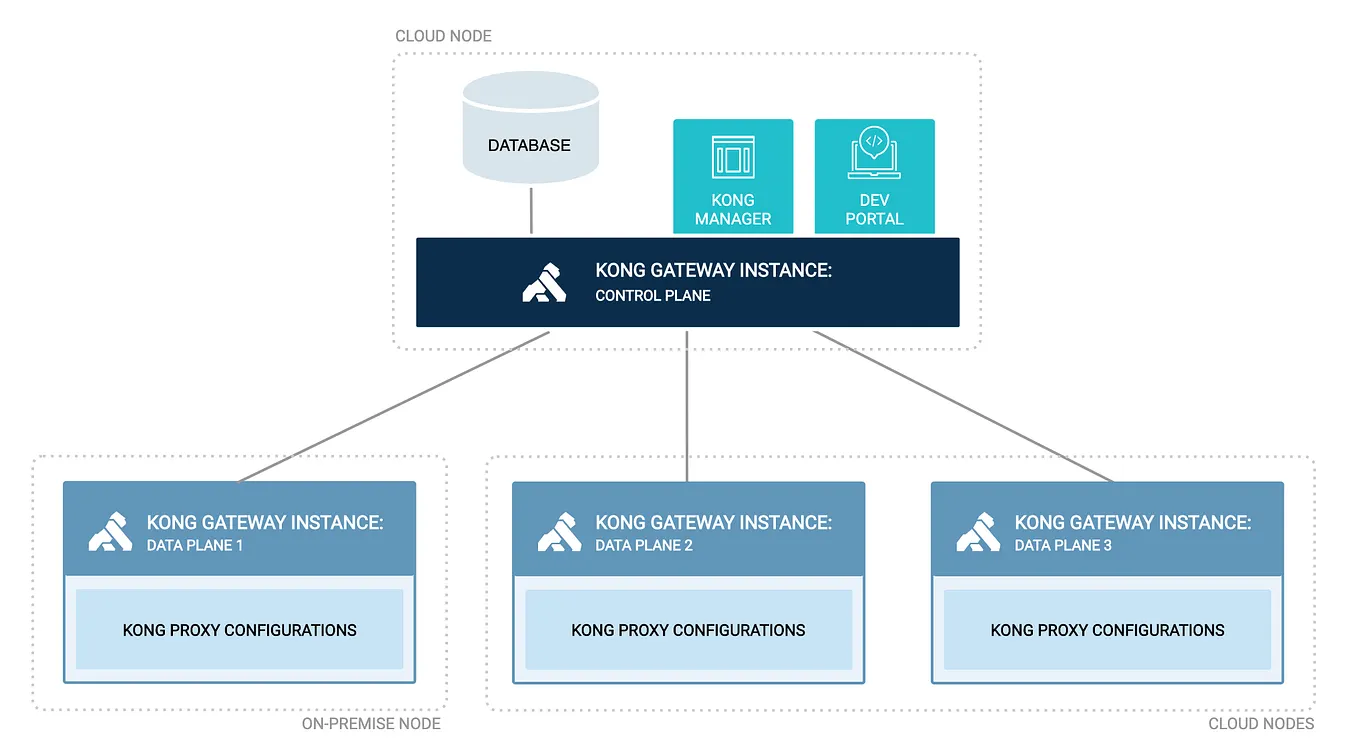Image resolution: width=1358 pixels, height=752 pixels.
Task: Switch to the Kong Manager panel
Action: tap(733, 176)
